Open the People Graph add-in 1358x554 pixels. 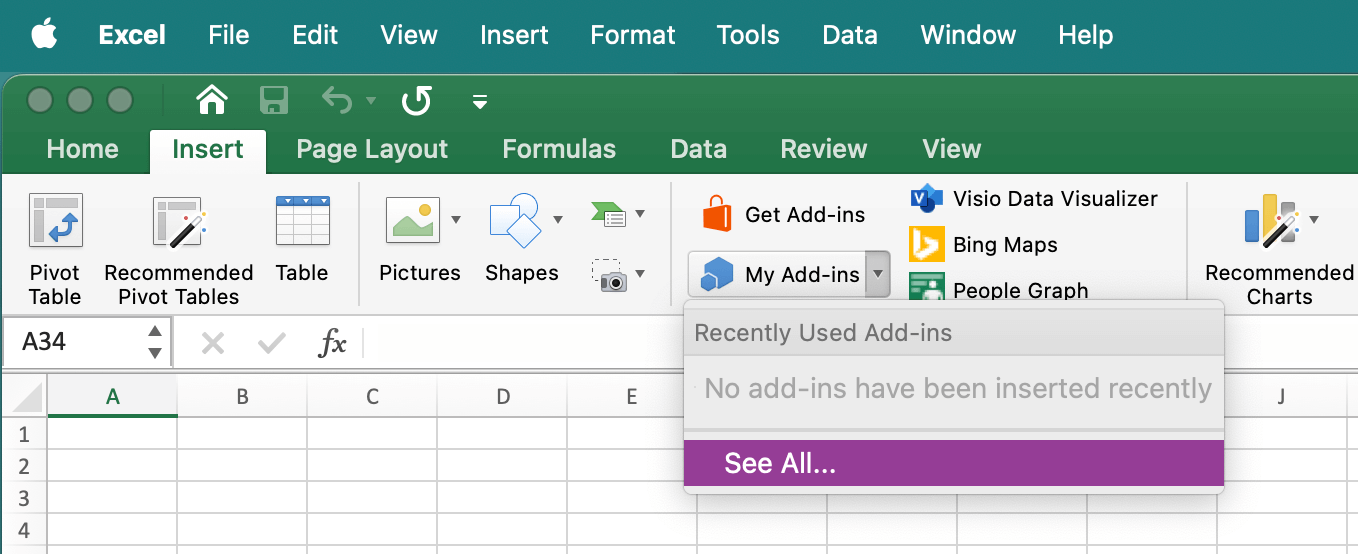[998, 288]
